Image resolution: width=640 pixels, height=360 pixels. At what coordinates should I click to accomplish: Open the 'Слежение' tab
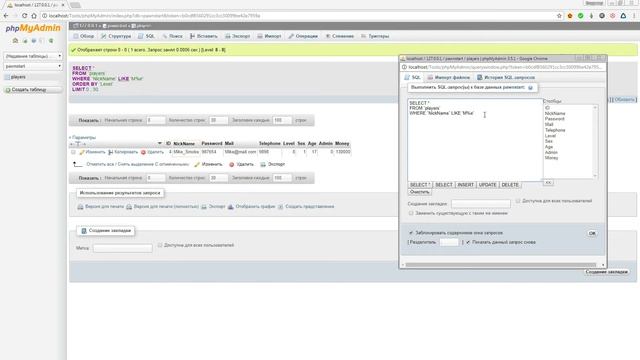click(x=340, y=36)
